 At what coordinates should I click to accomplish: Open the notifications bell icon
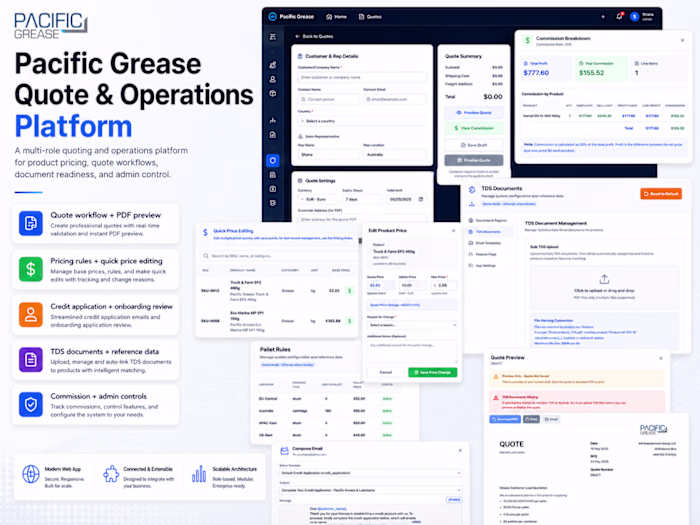click(619, 17)
